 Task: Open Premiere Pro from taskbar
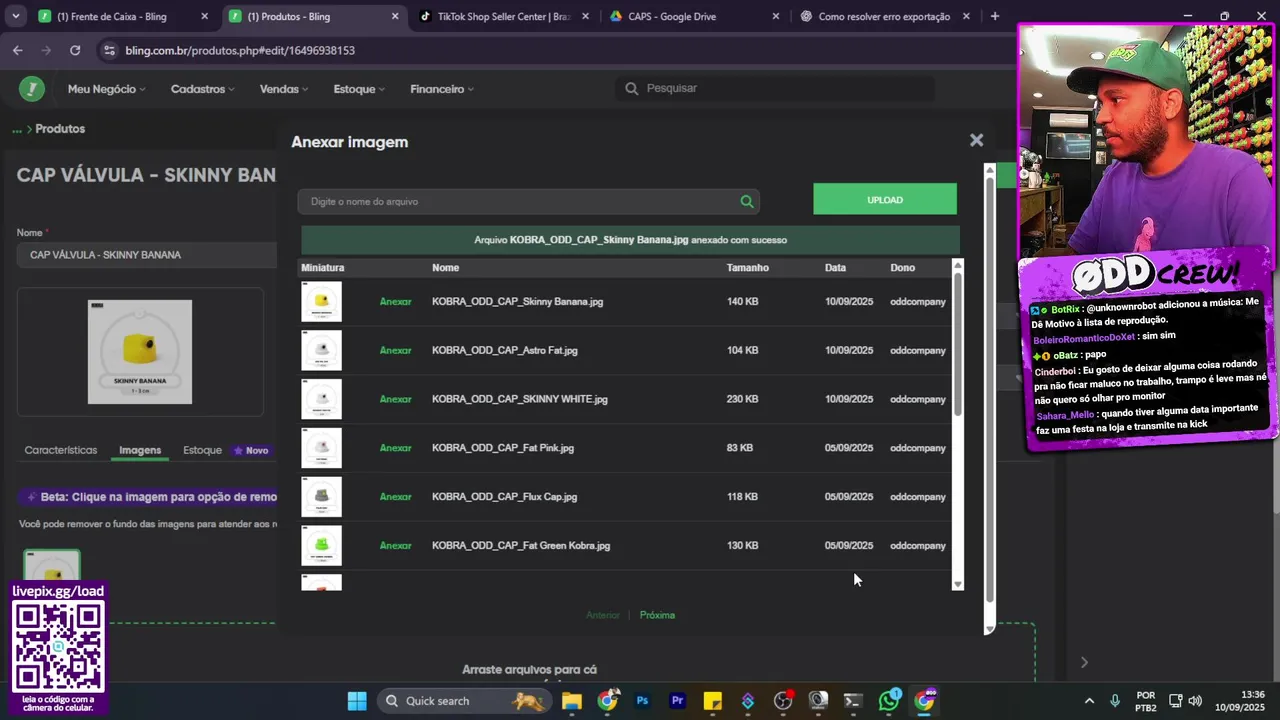coord(677,701)
